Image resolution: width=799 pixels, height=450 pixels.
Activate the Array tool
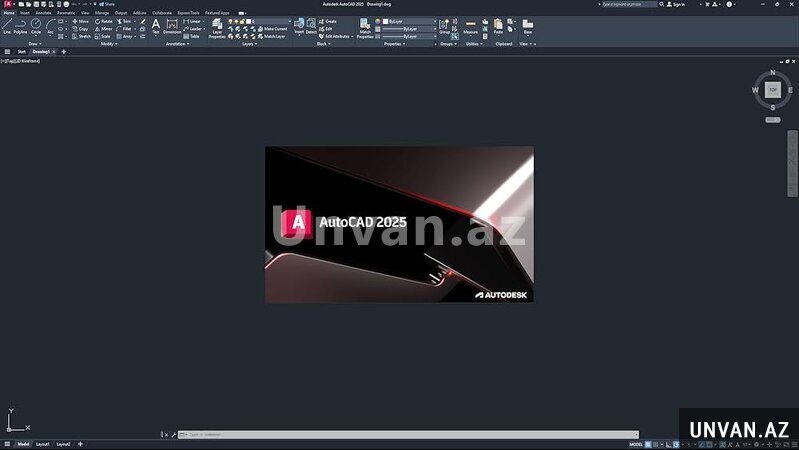point(124,36)
